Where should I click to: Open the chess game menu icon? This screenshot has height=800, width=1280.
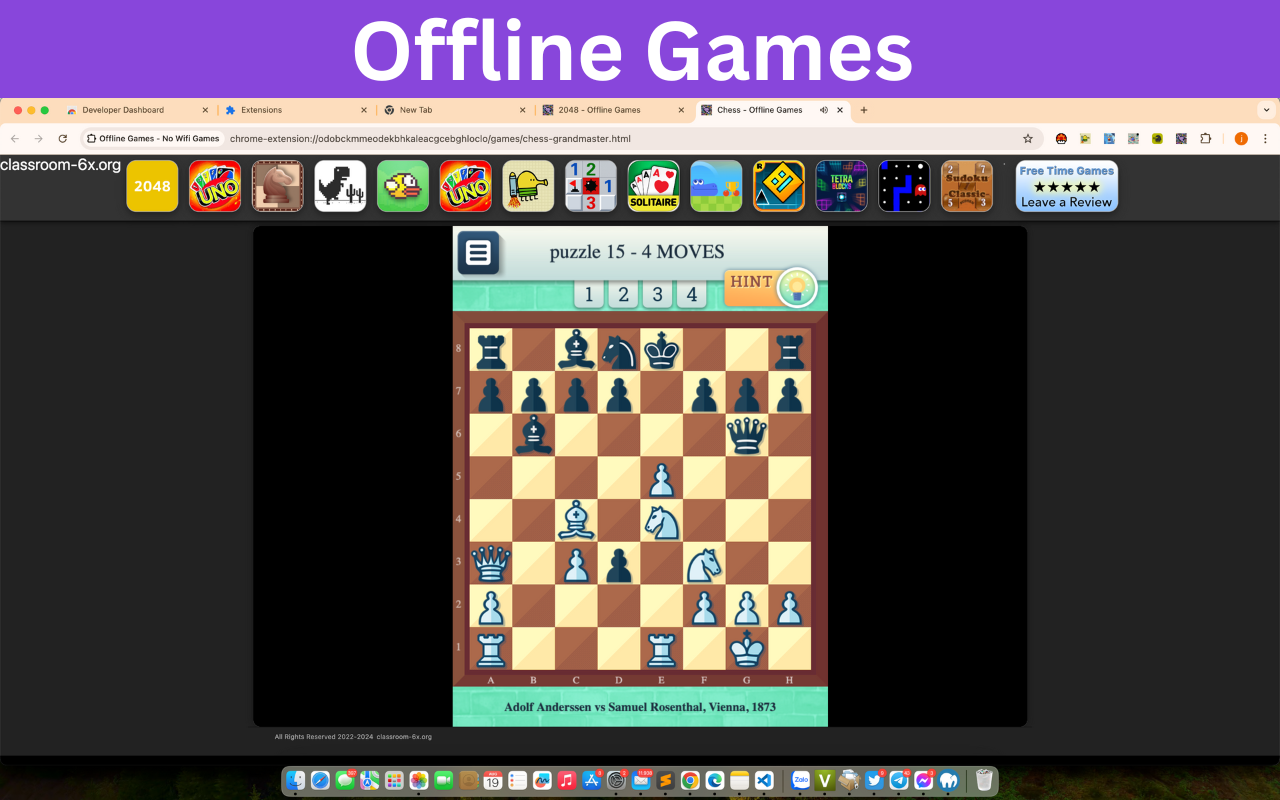(x=478, y=253)
